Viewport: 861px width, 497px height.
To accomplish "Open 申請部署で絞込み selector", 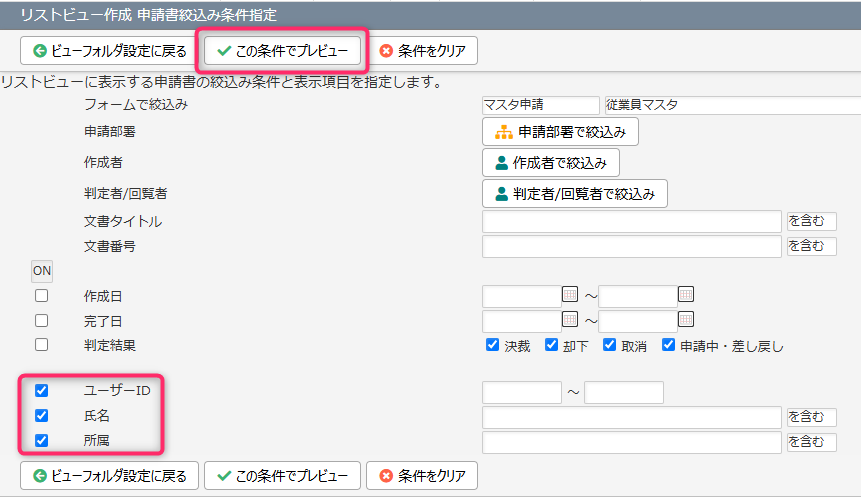I will pos(560,132).
